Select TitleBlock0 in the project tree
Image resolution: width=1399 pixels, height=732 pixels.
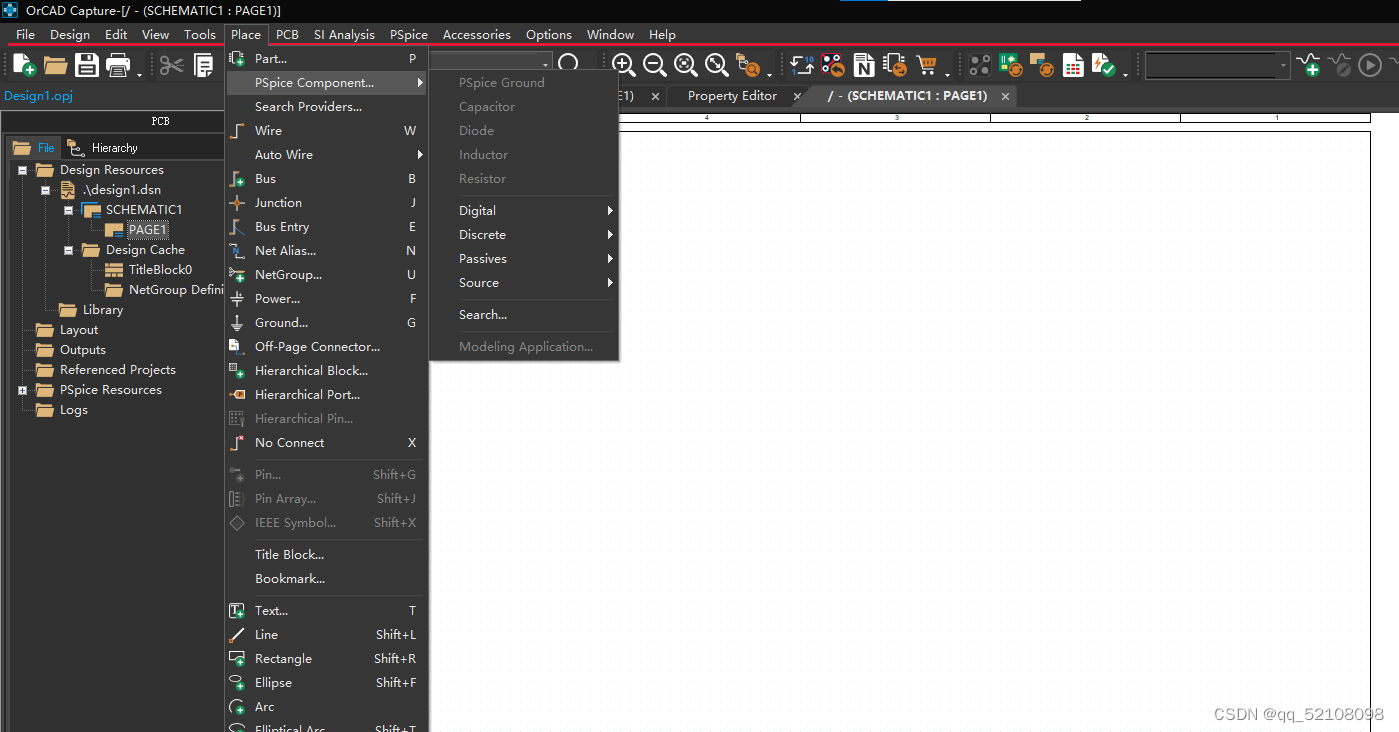[160, 270]
